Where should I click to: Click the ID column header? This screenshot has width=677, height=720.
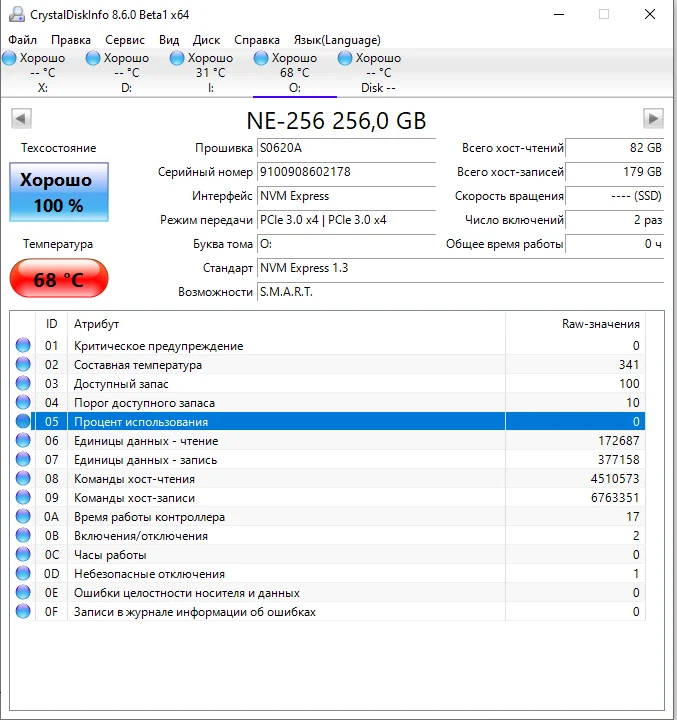tap(51, 324)
